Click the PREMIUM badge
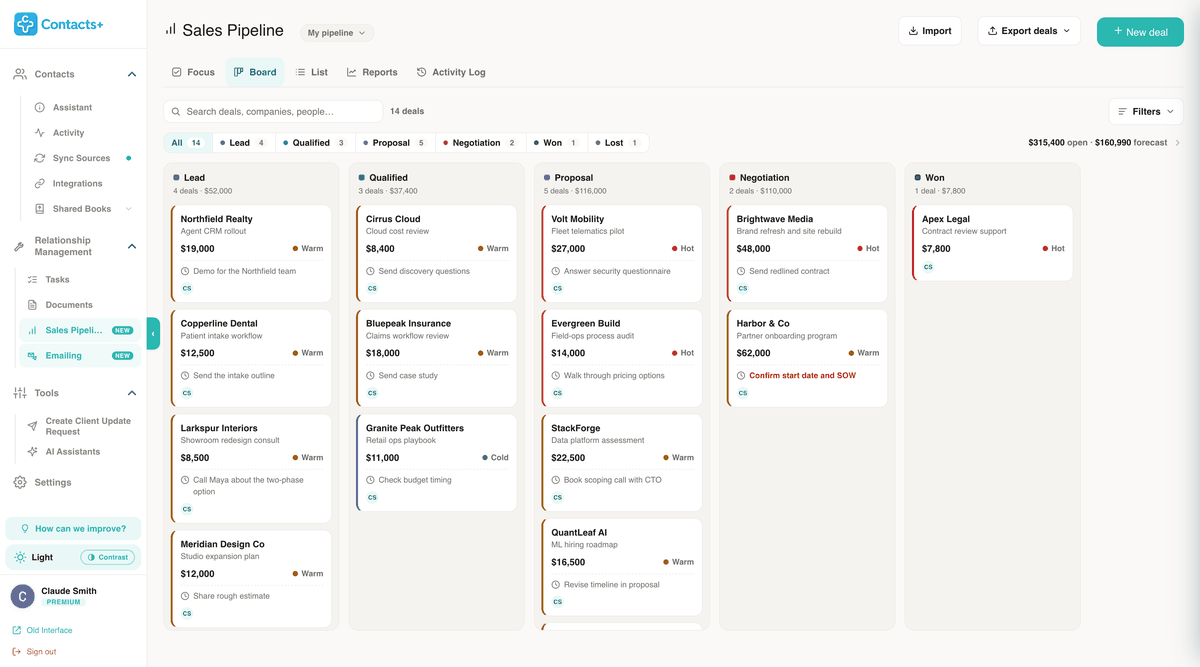Screen dimensions: 1200x667 [x=63, y=602]
